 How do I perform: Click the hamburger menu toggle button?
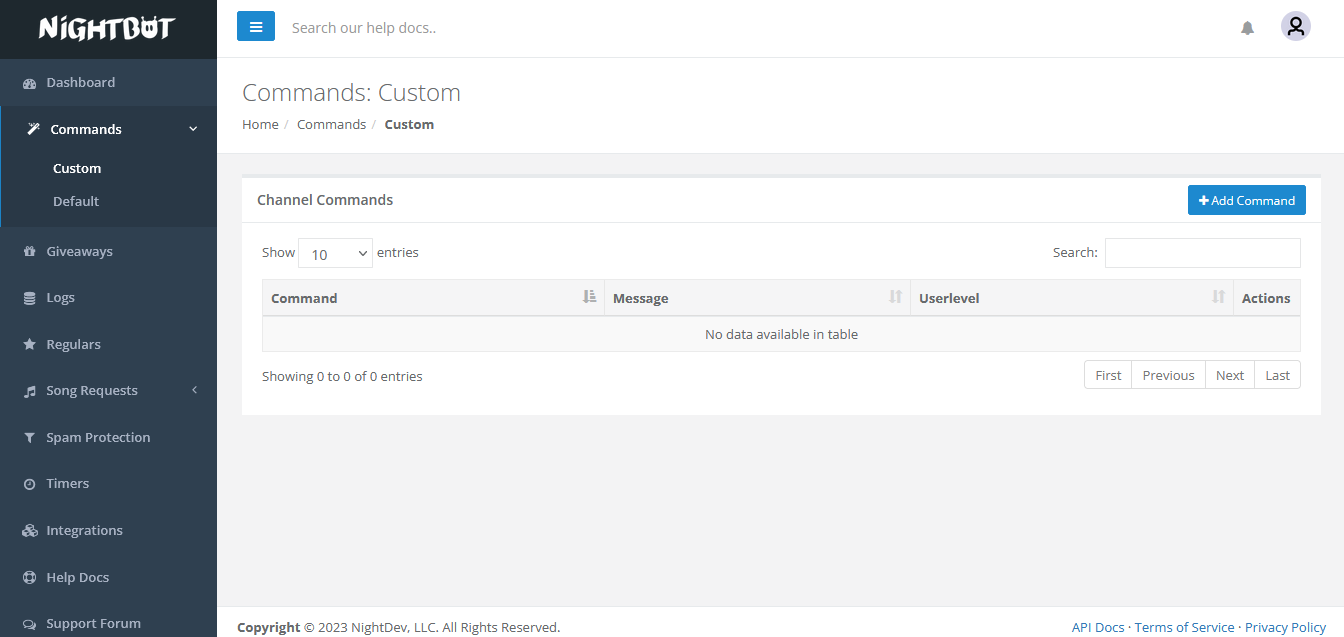tap(255, 27)
